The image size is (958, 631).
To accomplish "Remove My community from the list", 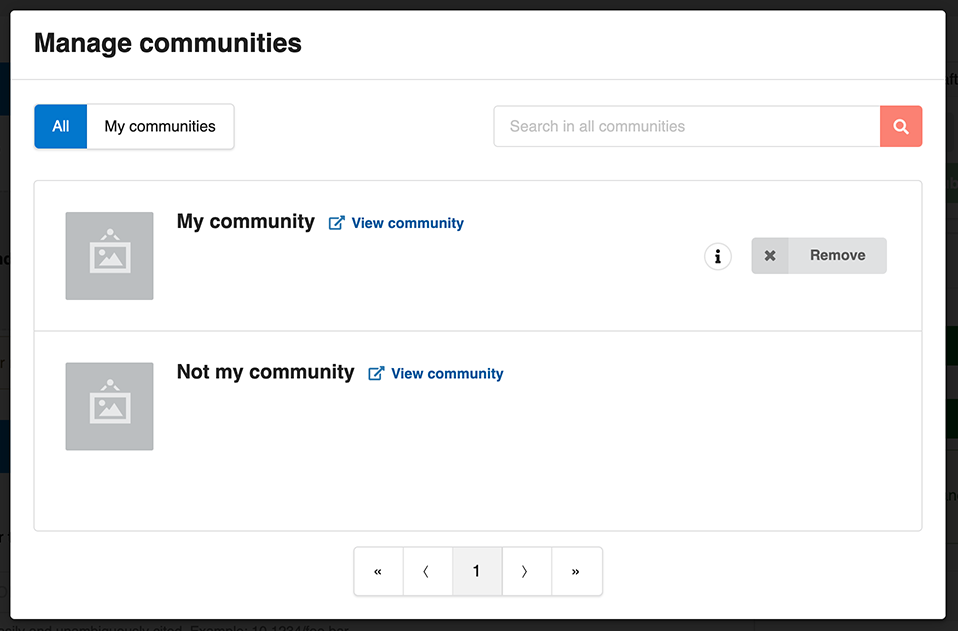I will coord(837,255).
